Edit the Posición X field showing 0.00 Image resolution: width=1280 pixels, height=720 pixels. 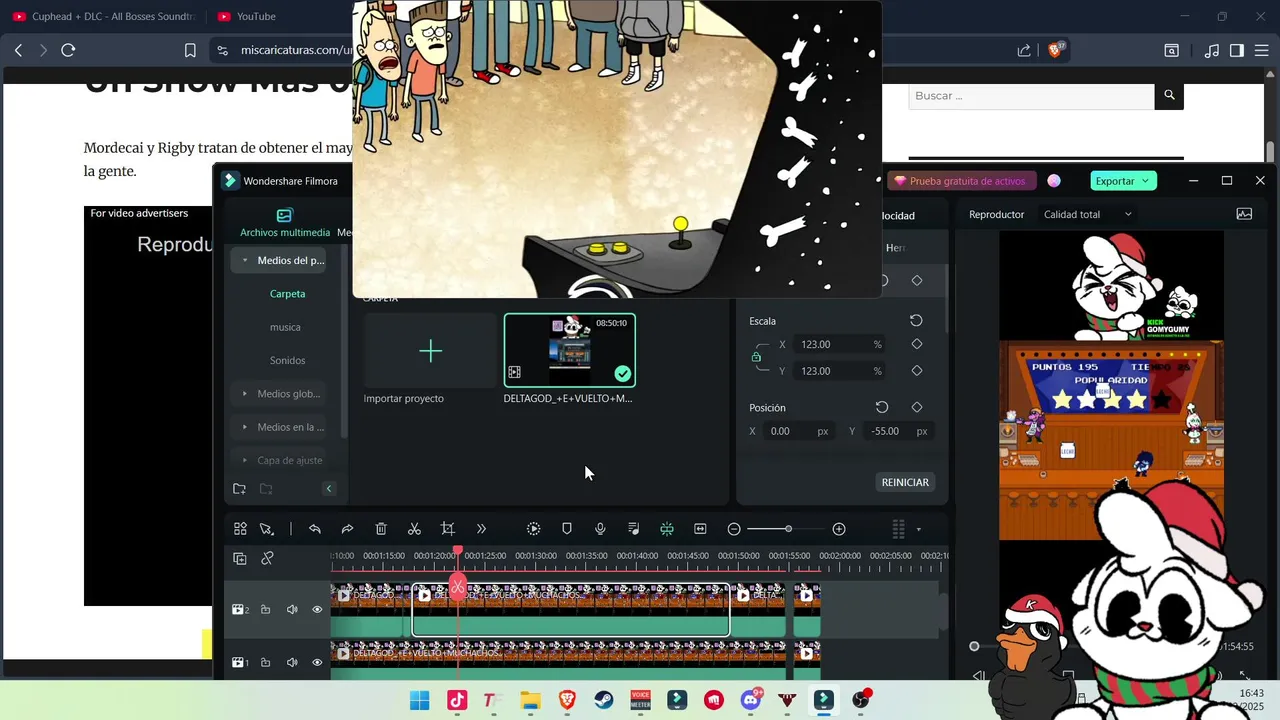799,431
